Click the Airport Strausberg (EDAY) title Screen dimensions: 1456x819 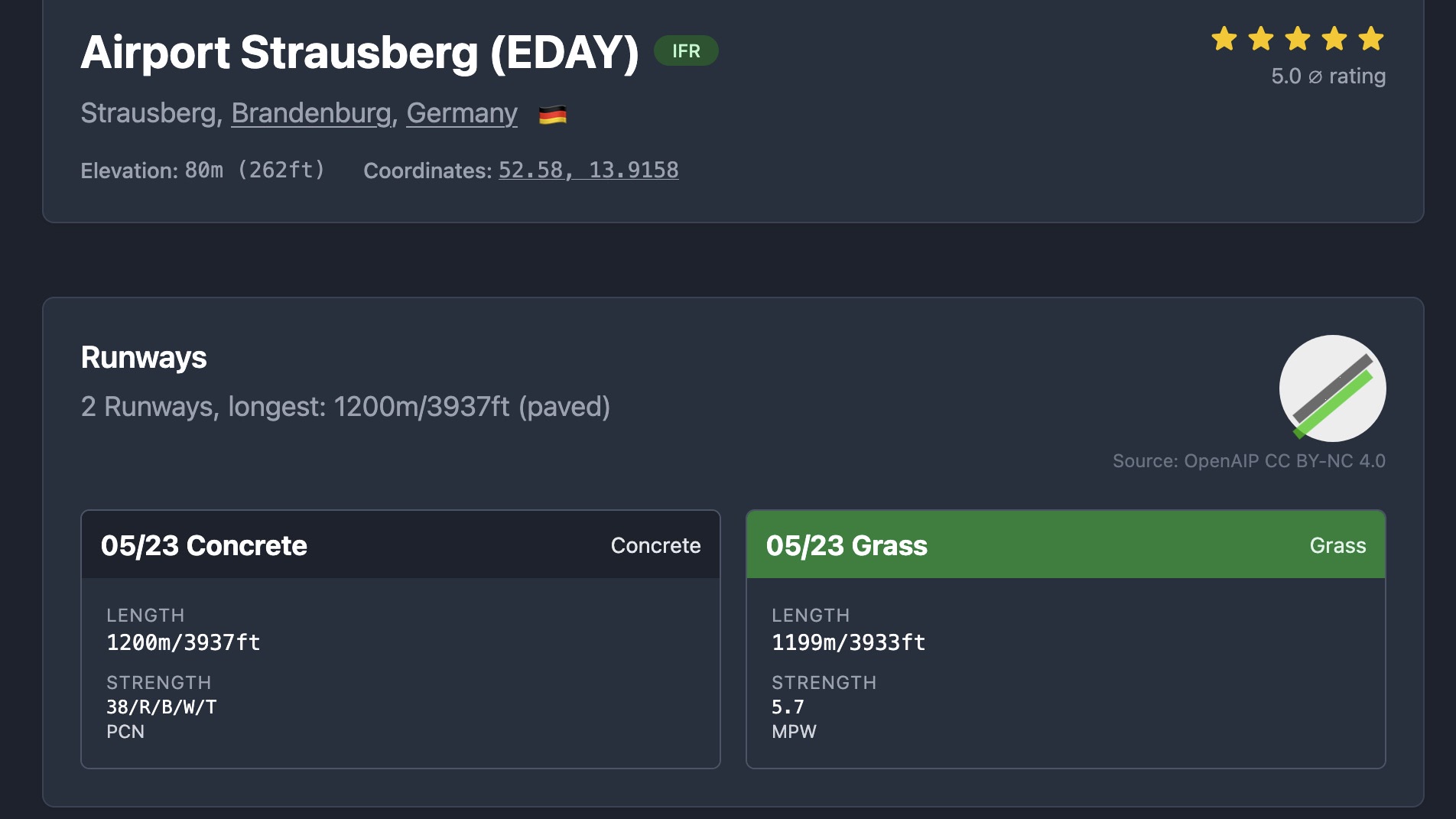[359, 53]
